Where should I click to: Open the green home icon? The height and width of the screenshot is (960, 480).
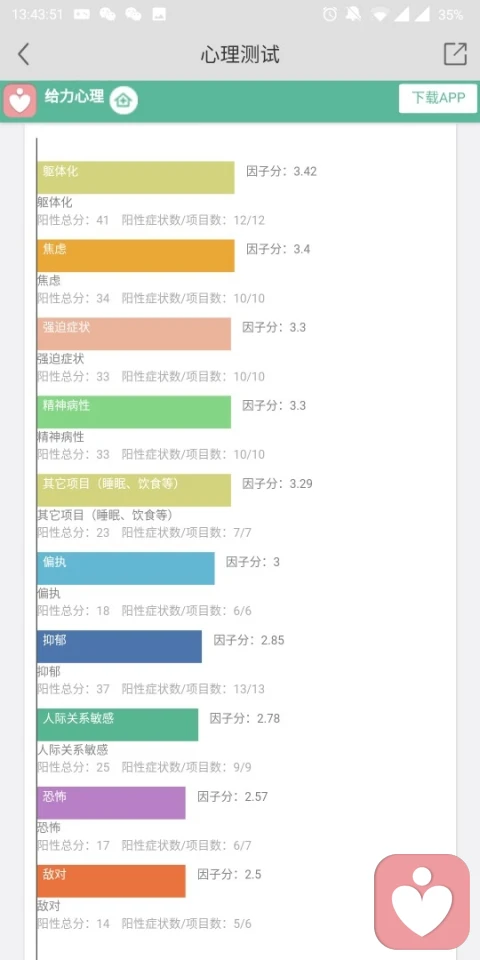click(124, 100)
